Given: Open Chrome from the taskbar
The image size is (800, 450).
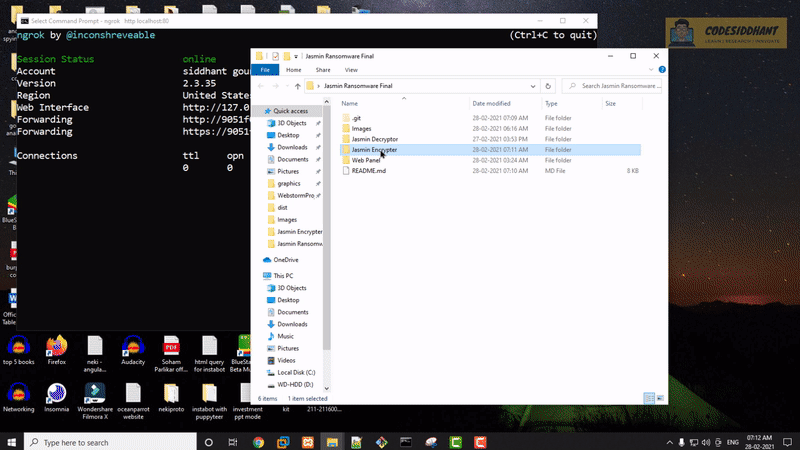Looking at the screenshot, I should pyautogui.click(x=258, y=442).
